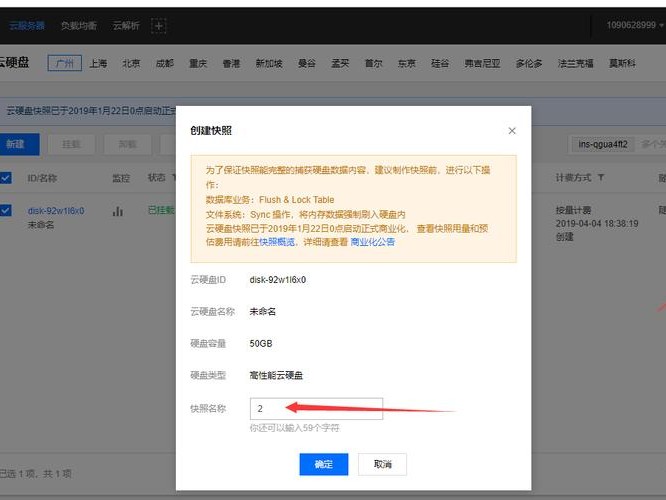This screenshot has height=500, width=666.
Task: Click the 未命名 disk name in dialog
Action: 262,311
